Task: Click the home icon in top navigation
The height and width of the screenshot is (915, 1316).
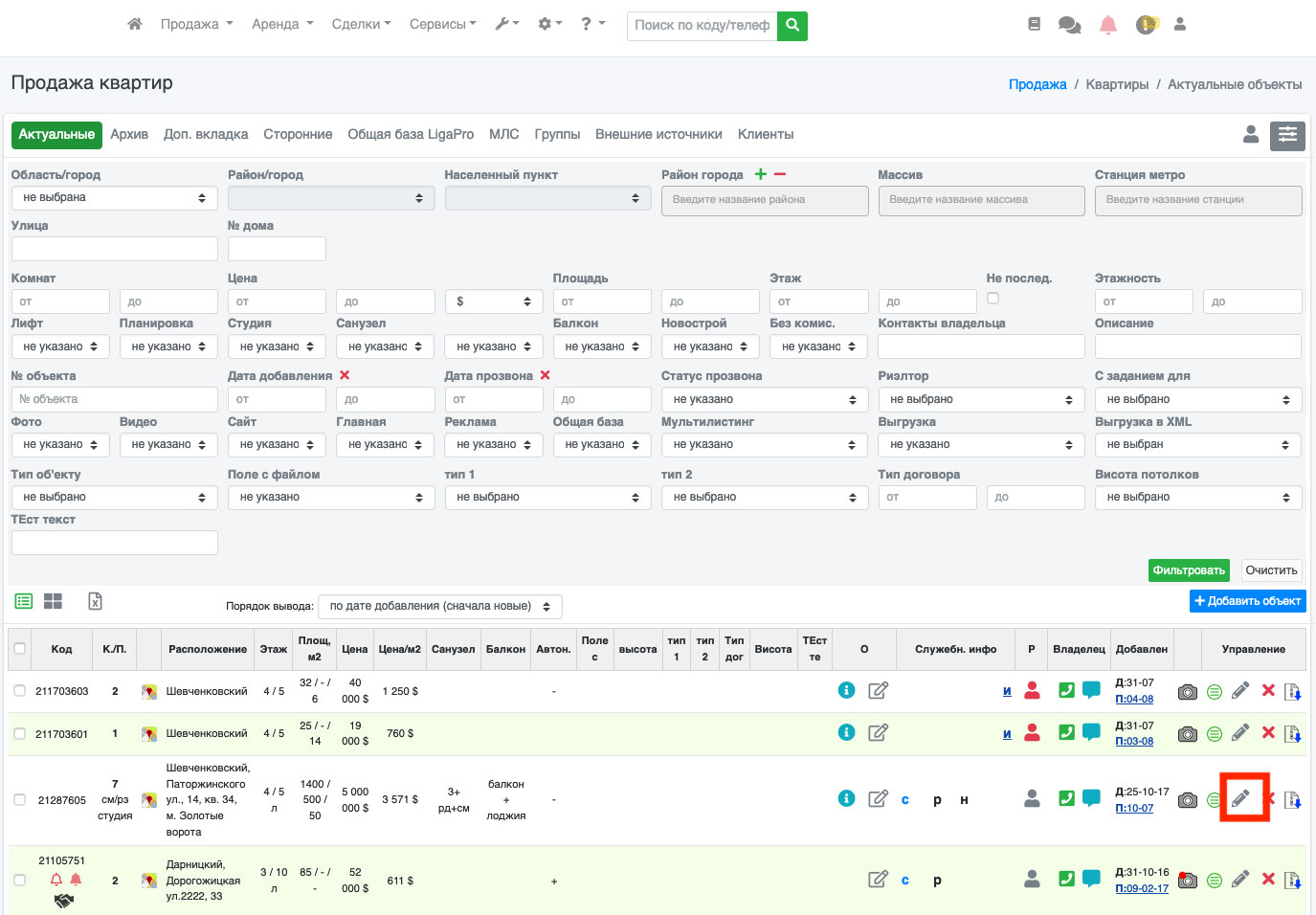Action: [x=135, y=24]
